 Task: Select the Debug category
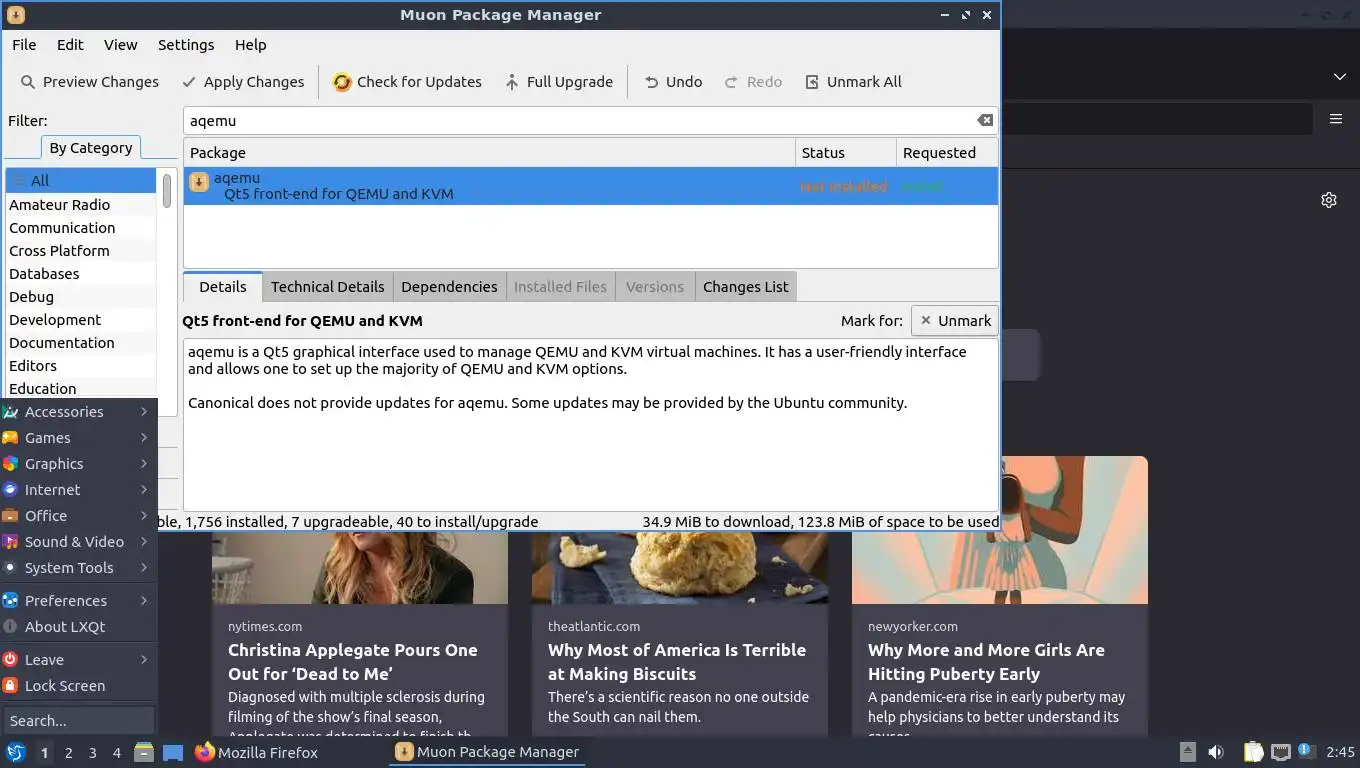(81, 296)
